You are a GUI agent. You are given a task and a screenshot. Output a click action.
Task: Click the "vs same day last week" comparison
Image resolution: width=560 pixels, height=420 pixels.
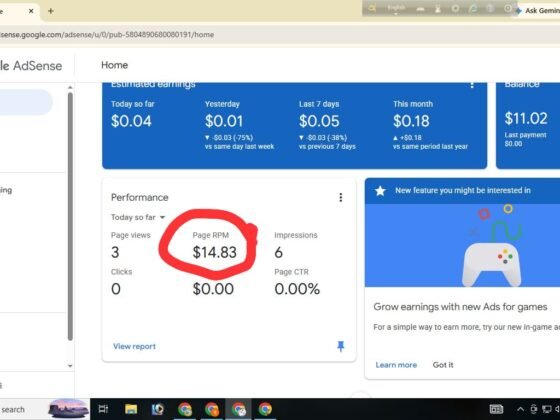click(x=239, y=147)
